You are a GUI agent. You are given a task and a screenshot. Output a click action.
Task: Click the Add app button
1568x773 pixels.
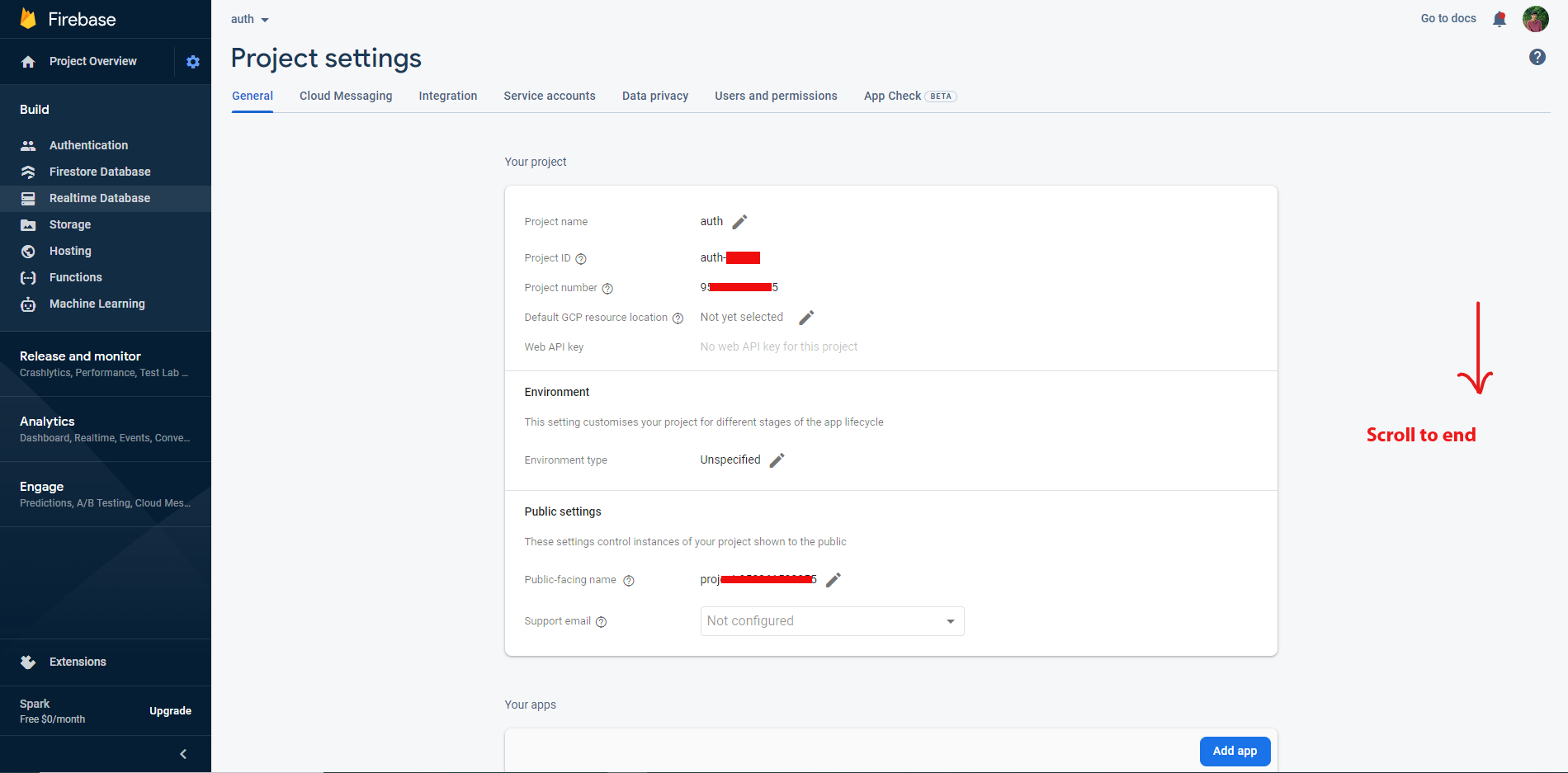coord(1235,751)
